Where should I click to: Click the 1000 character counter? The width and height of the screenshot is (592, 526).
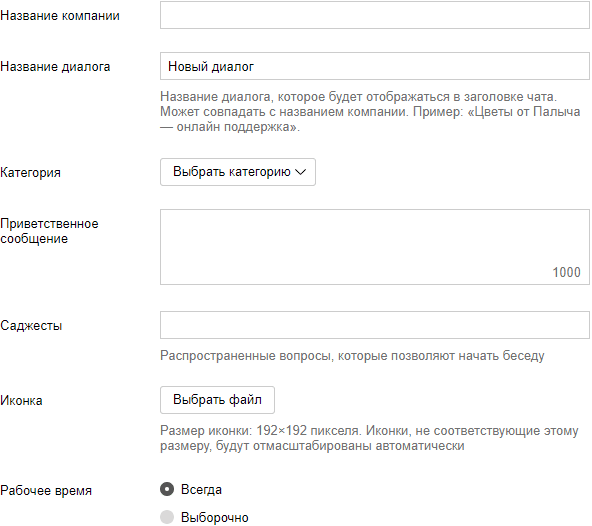(566, 272)
